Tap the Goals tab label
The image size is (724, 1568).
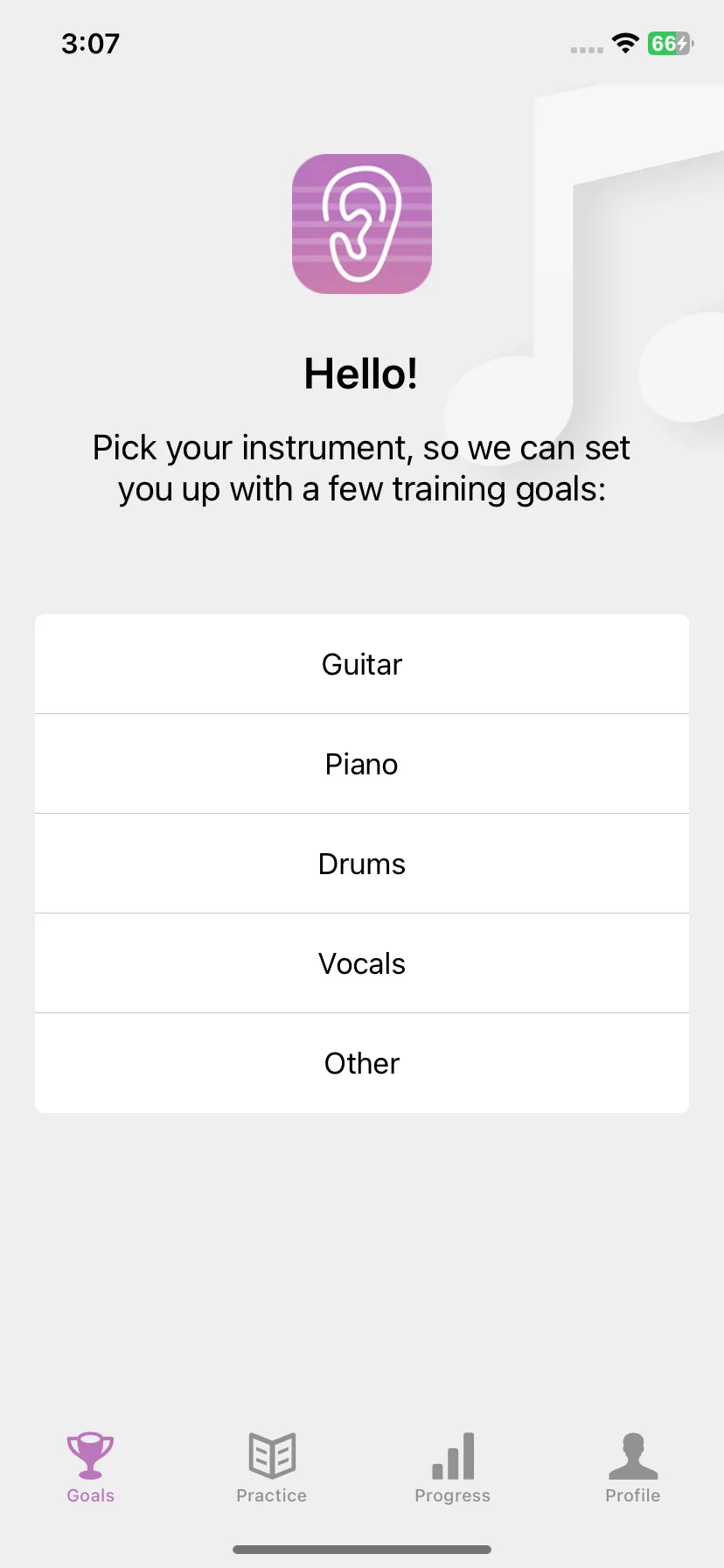(x=91, y=1495)
